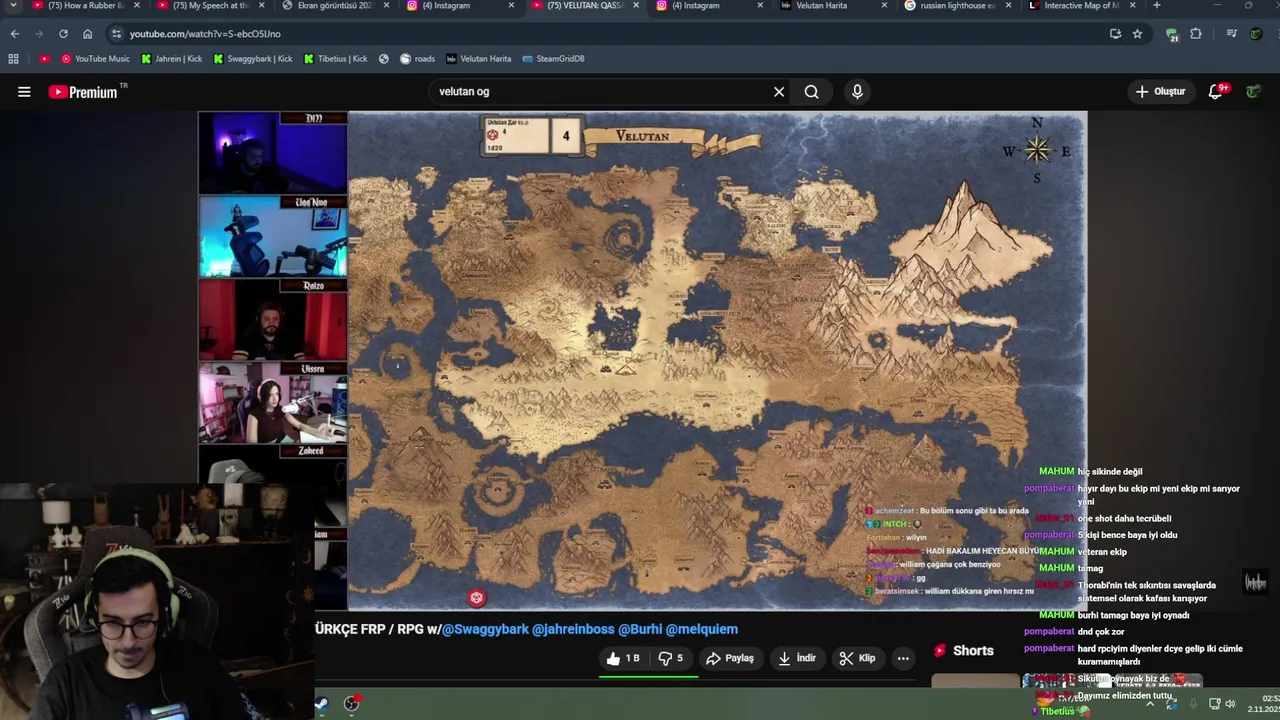Open taskbar volume control
This screenshot has width=1280, height=720.
click(x=1230, y=704)
